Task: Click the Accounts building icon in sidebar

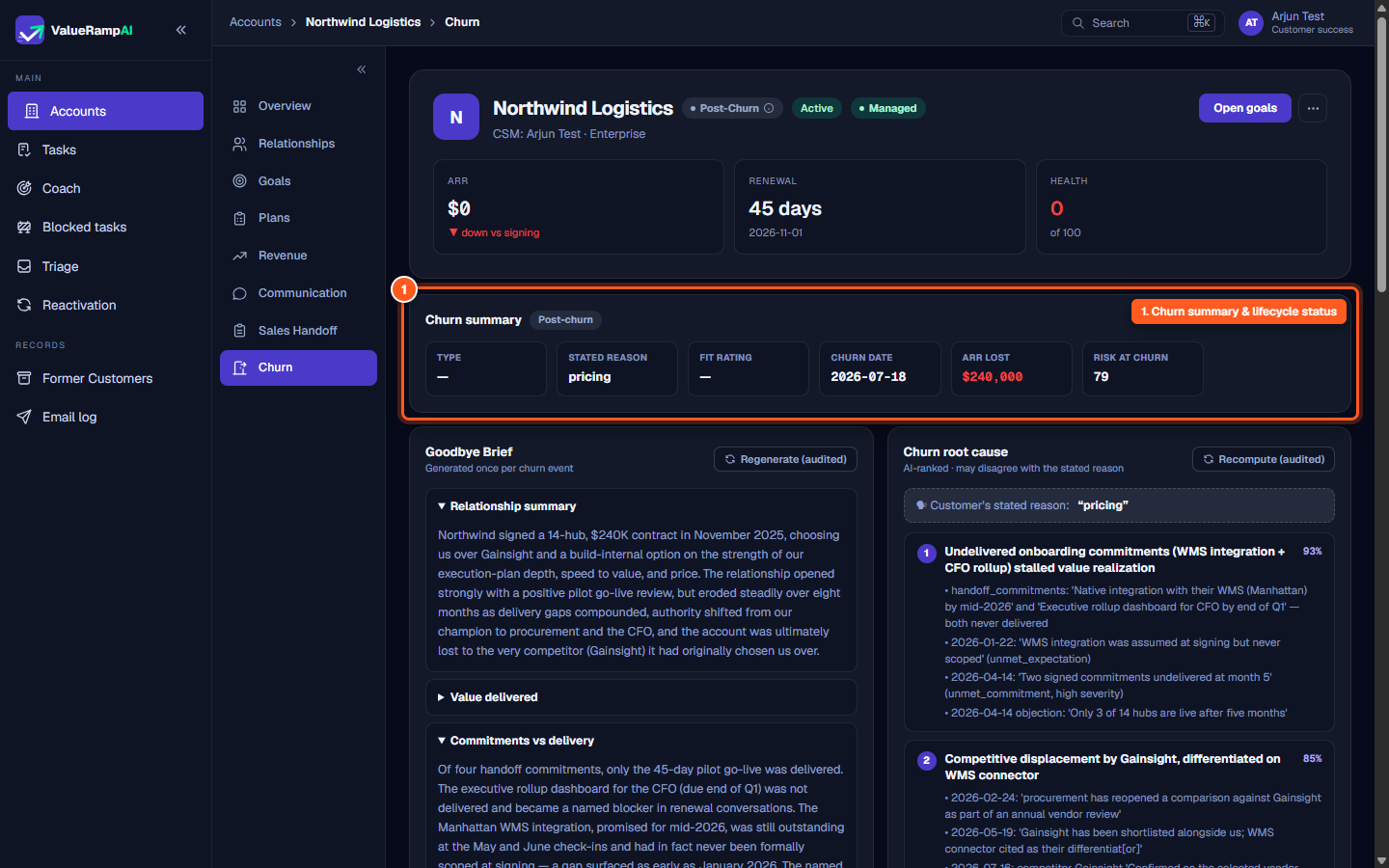Action: [x=32, y=111]
